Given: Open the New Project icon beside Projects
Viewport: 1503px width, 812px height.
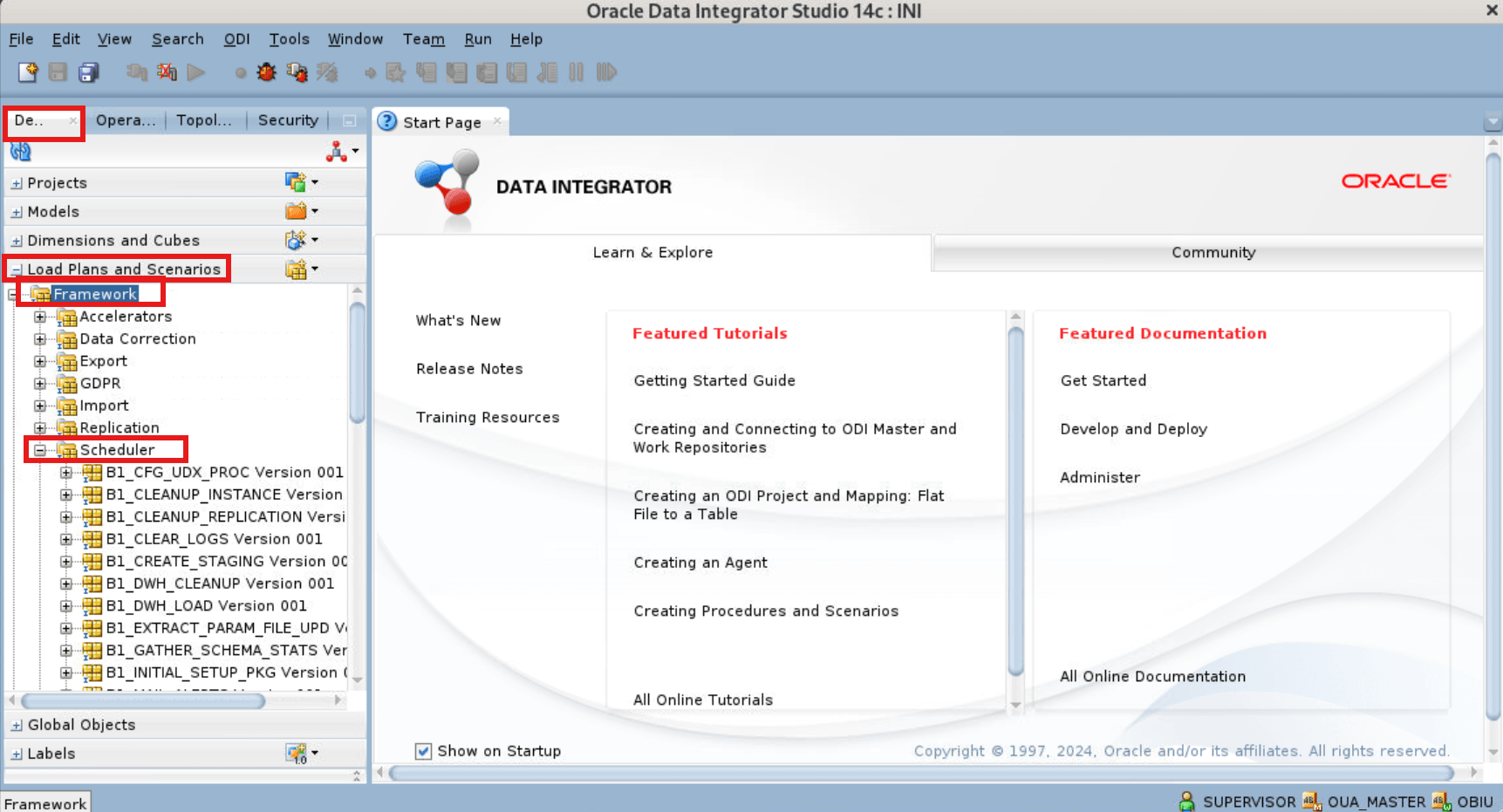Looking at the screenshot, I should [295, 182].
